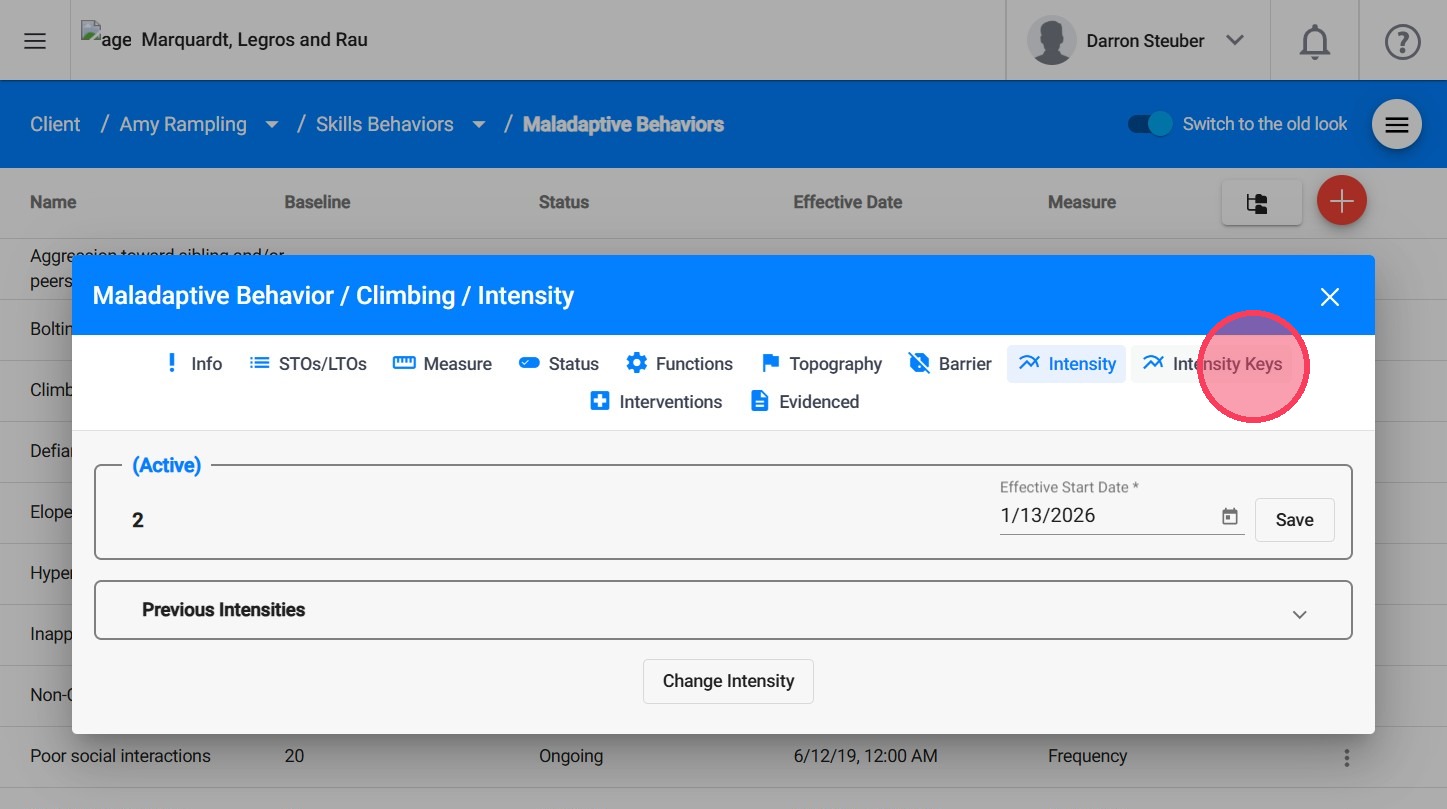Select the Measure tab
Screen dimensions: 1447x809
coord(442,364)
